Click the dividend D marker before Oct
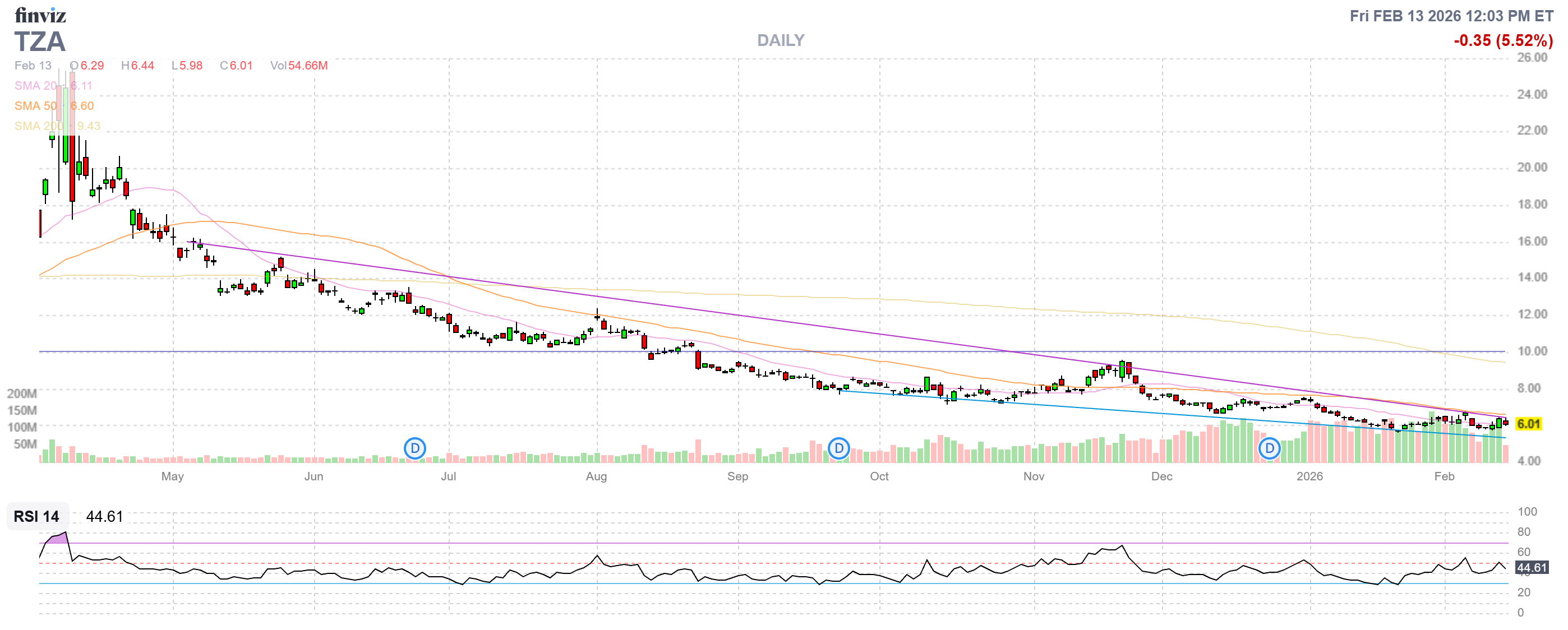Image resolution: width=1568 pixels, height=630 pixels. (838, 450)
